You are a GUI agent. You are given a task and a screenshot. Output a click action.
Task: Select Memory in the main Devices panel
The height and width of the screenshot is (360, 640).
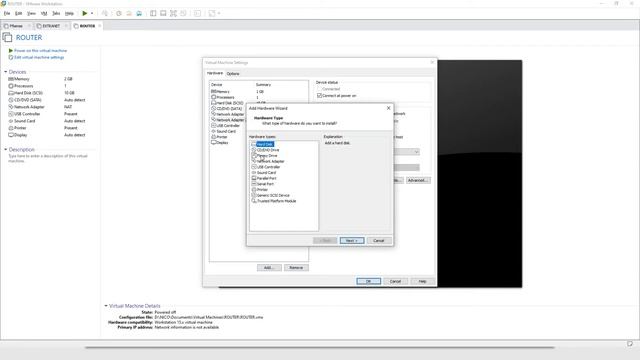(22, 79)
